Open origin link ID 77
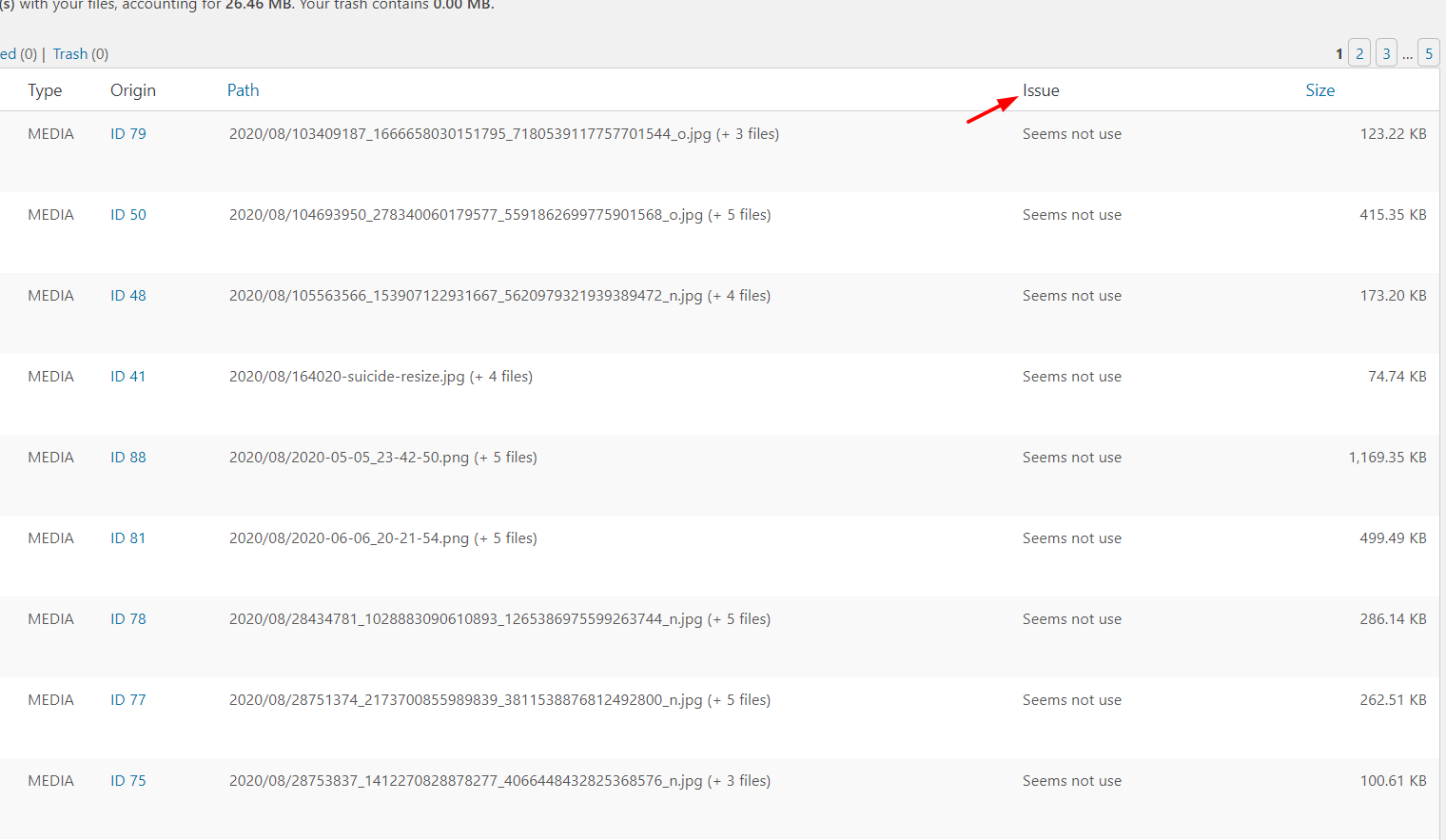Image resolution: width=1446 pixels, height=840 pixels. click(x=128, y=700)
